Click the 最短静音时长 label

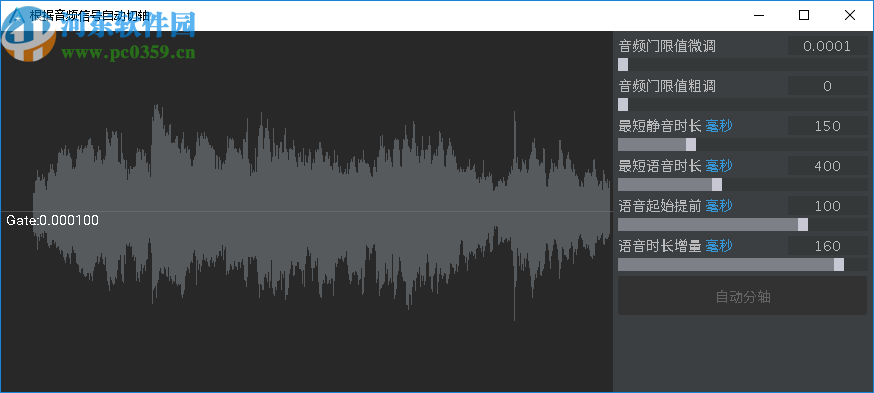click(x=660, y=126)
